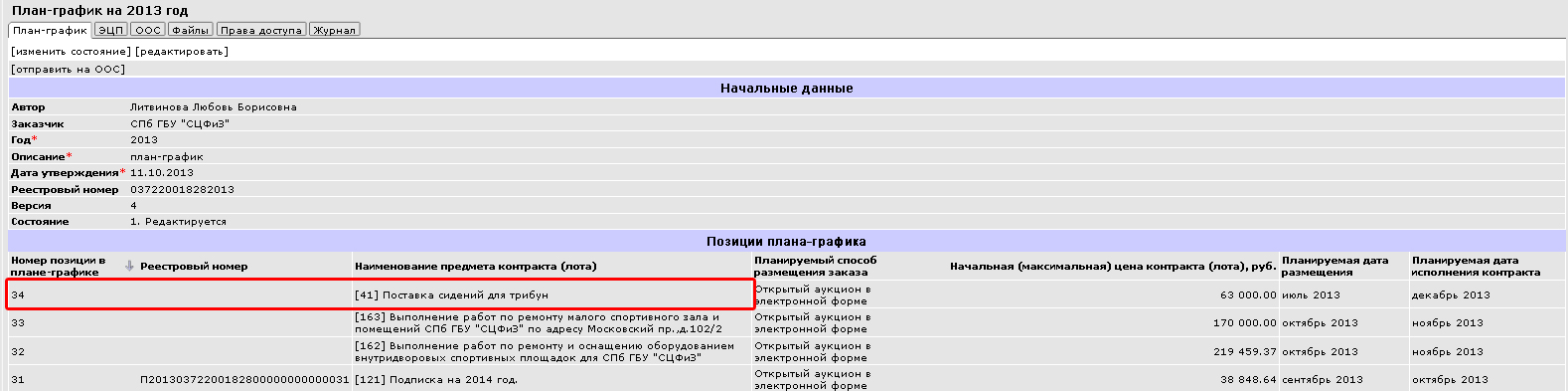Image resolution: width=1568 pixels, height=391 pixels.
Task: Click Начальная (максимальная) цена контракта header
Action: [1113, 266]
